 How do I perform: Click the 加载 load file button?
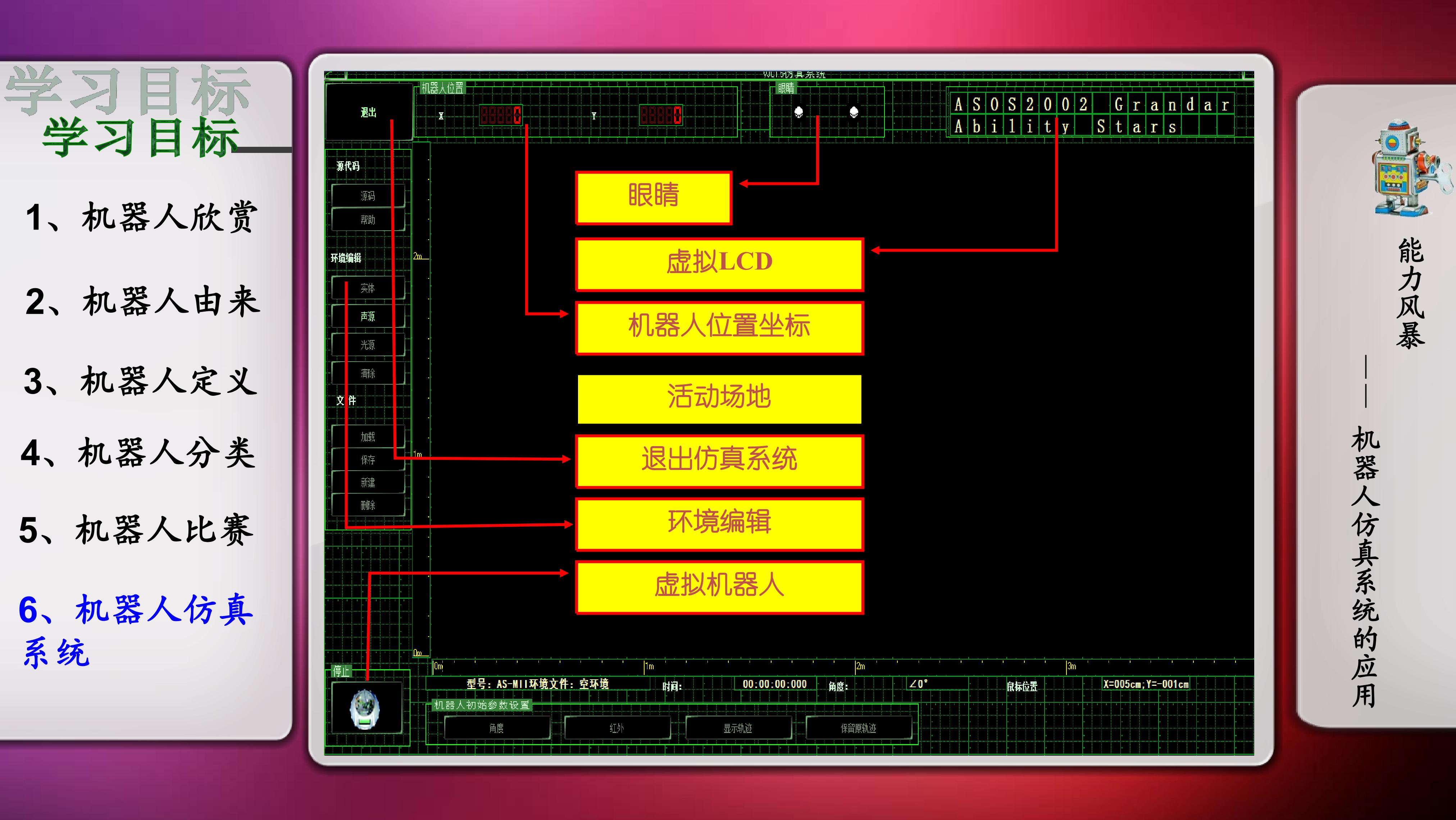[368, 436]
